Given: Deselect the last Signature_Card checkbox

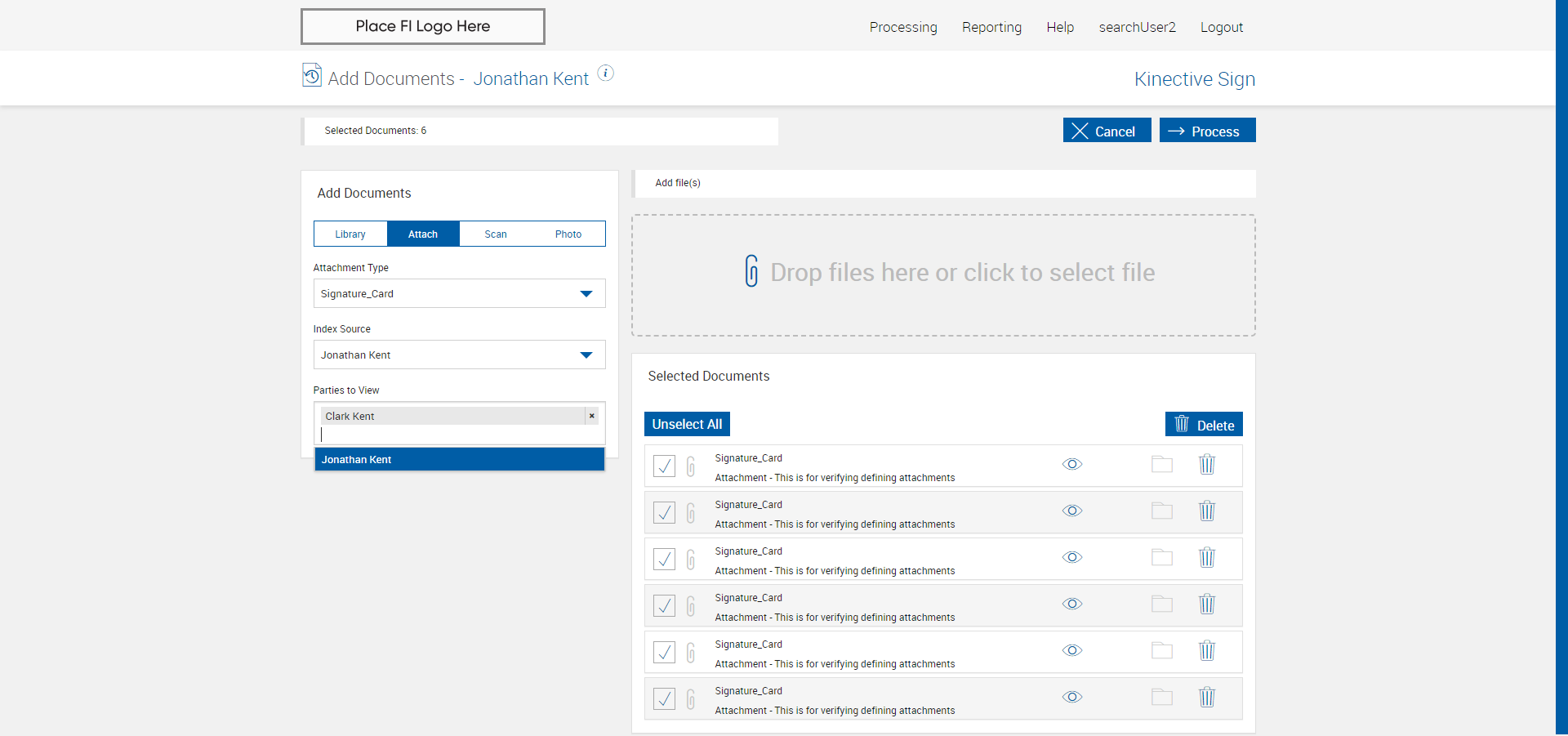Looking at the screenshot, I should (x=664, y=698).
